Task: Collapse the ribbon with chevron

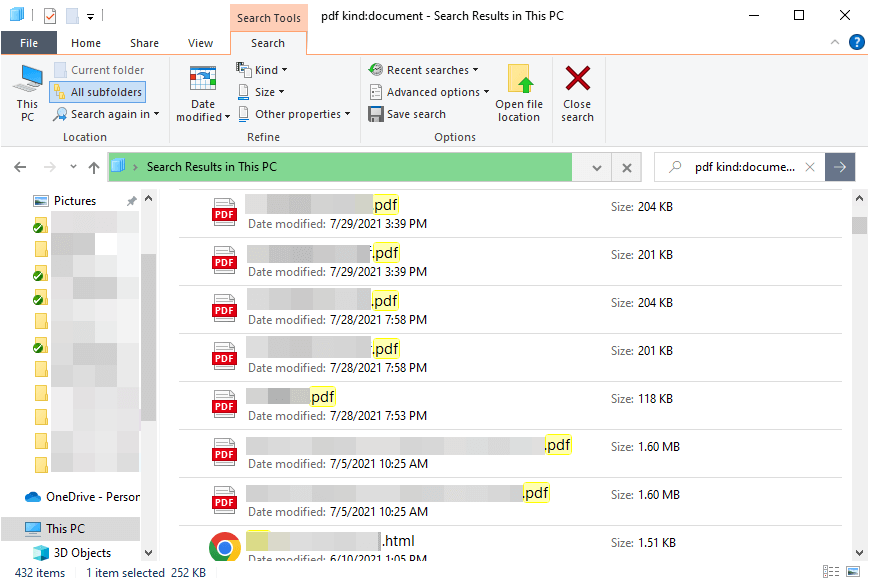Action: point(835,42)
